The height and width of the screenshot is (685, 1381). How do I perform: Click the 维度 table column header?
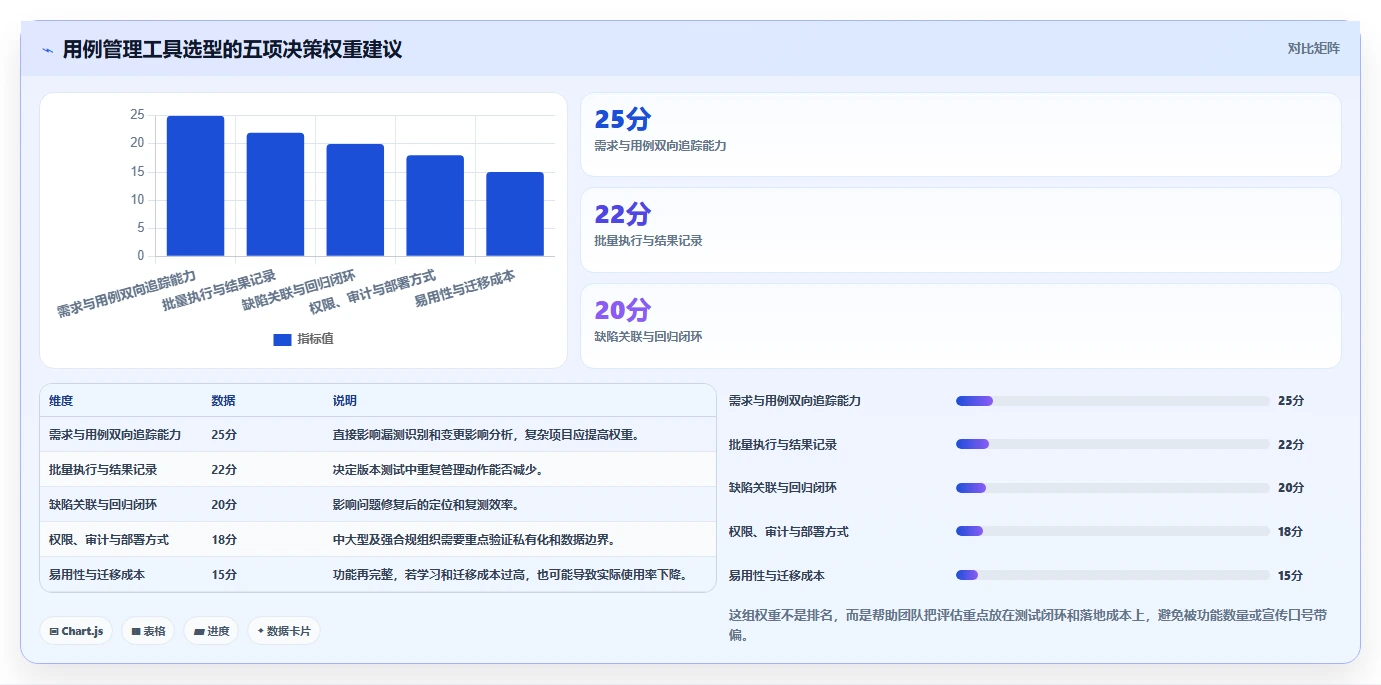[x=61, y=400]
